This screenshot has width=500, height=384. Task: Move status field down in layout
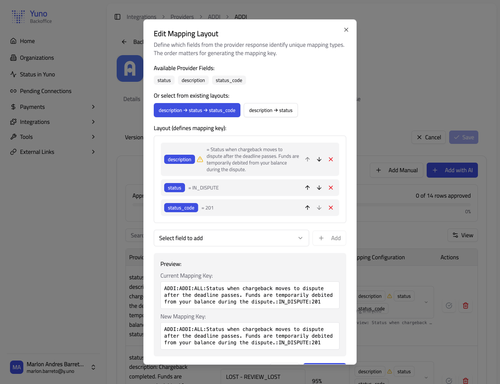[x=319, y=188]
